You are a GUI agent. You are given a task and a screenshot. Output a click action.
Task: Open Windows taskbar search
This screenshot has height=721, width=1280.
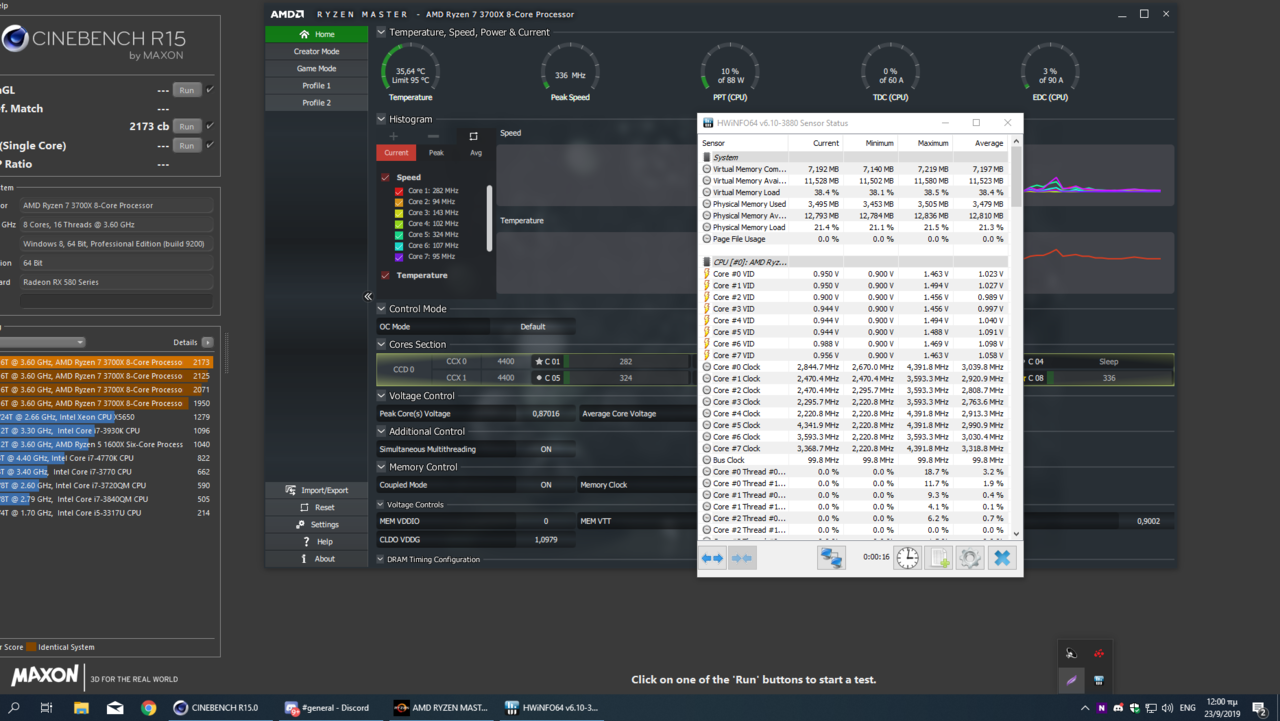coord(14,708)
